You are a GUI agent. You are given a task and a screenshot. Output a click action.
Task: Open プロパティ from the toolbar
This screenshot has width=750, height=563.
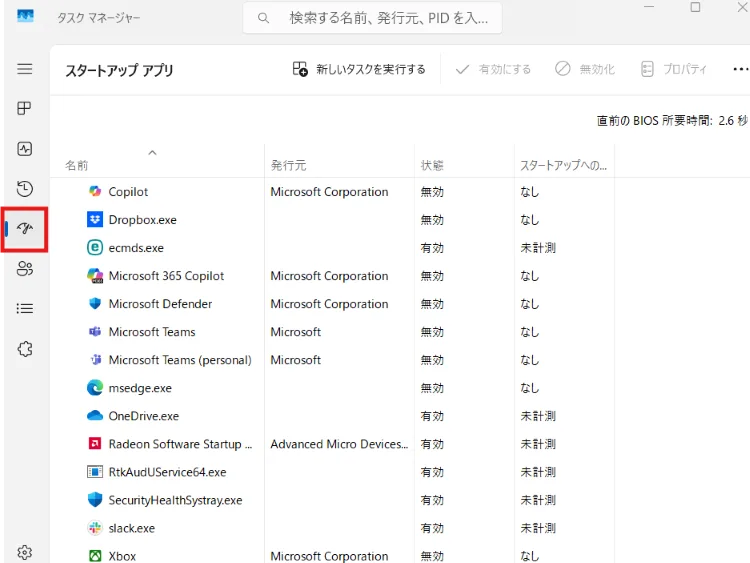673,69
